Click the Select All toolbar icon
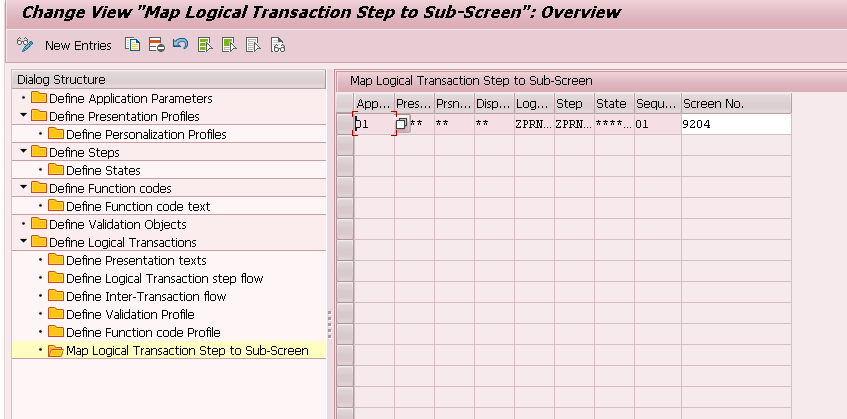The height and width of the screenshot is (419, 847). point(205,45)
